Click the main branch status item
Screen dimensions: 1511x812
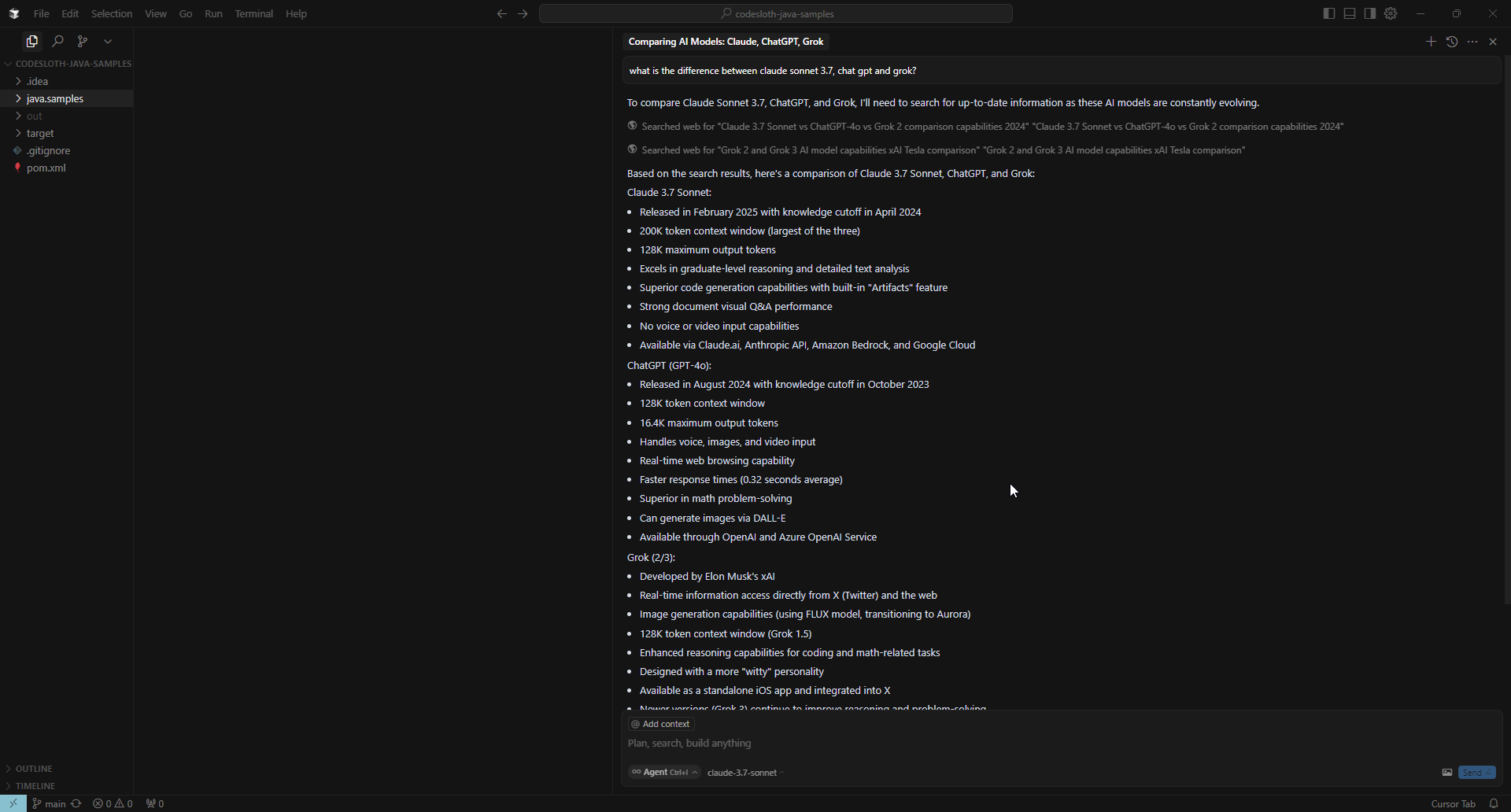pyautogui.click(x=49, y=803)
